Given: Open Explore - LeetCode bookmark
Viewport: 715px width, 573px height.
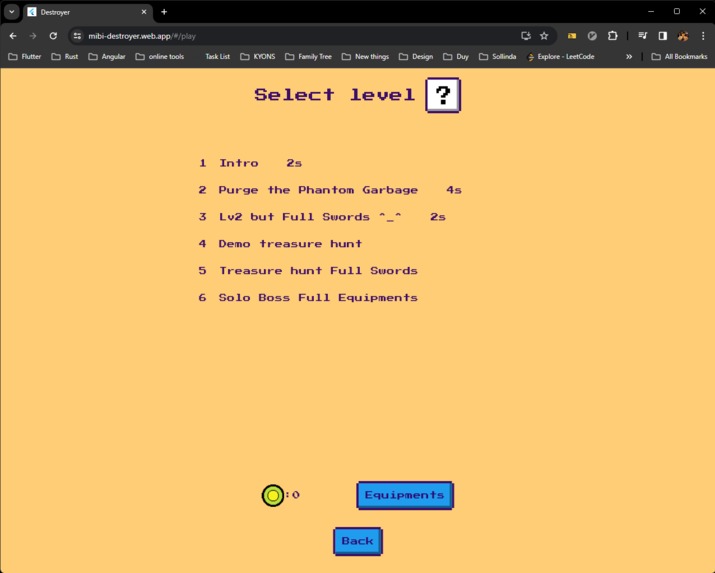Looking at the screenshot, I should click(560, 57).
